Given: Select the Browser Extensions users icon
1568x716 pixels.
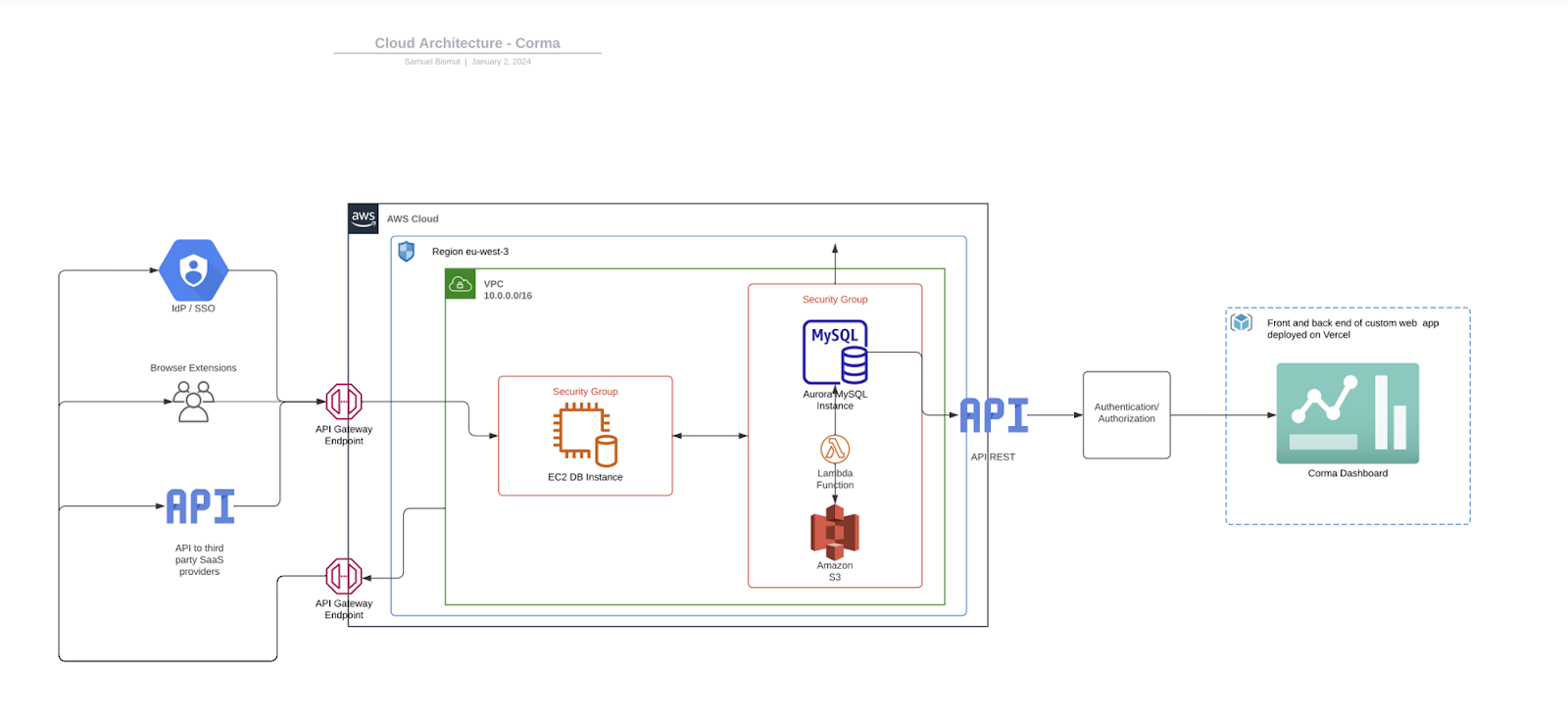Looking at the screenshot, I should (193, 401).
